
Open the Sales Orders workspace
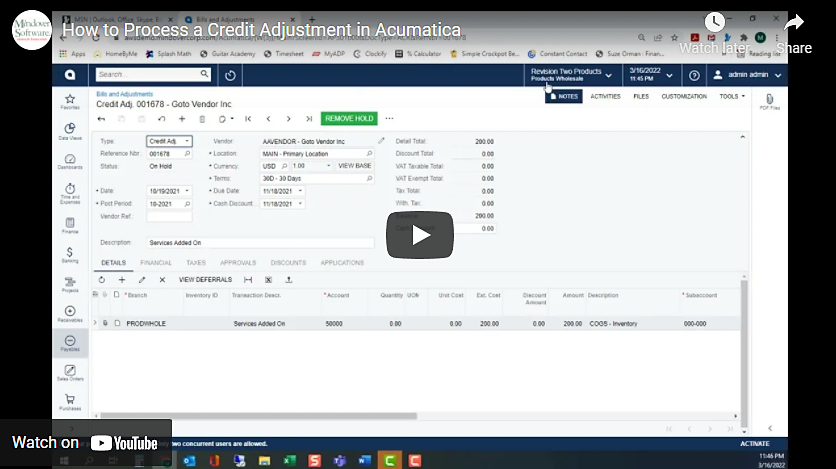(70, 373)
